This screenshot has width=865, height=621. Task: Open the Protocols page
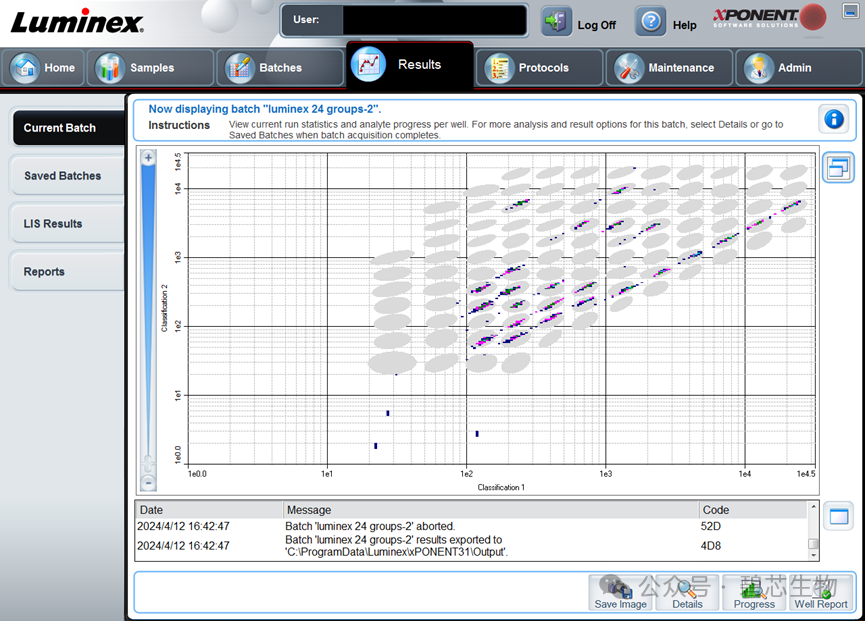click(539, 68)
